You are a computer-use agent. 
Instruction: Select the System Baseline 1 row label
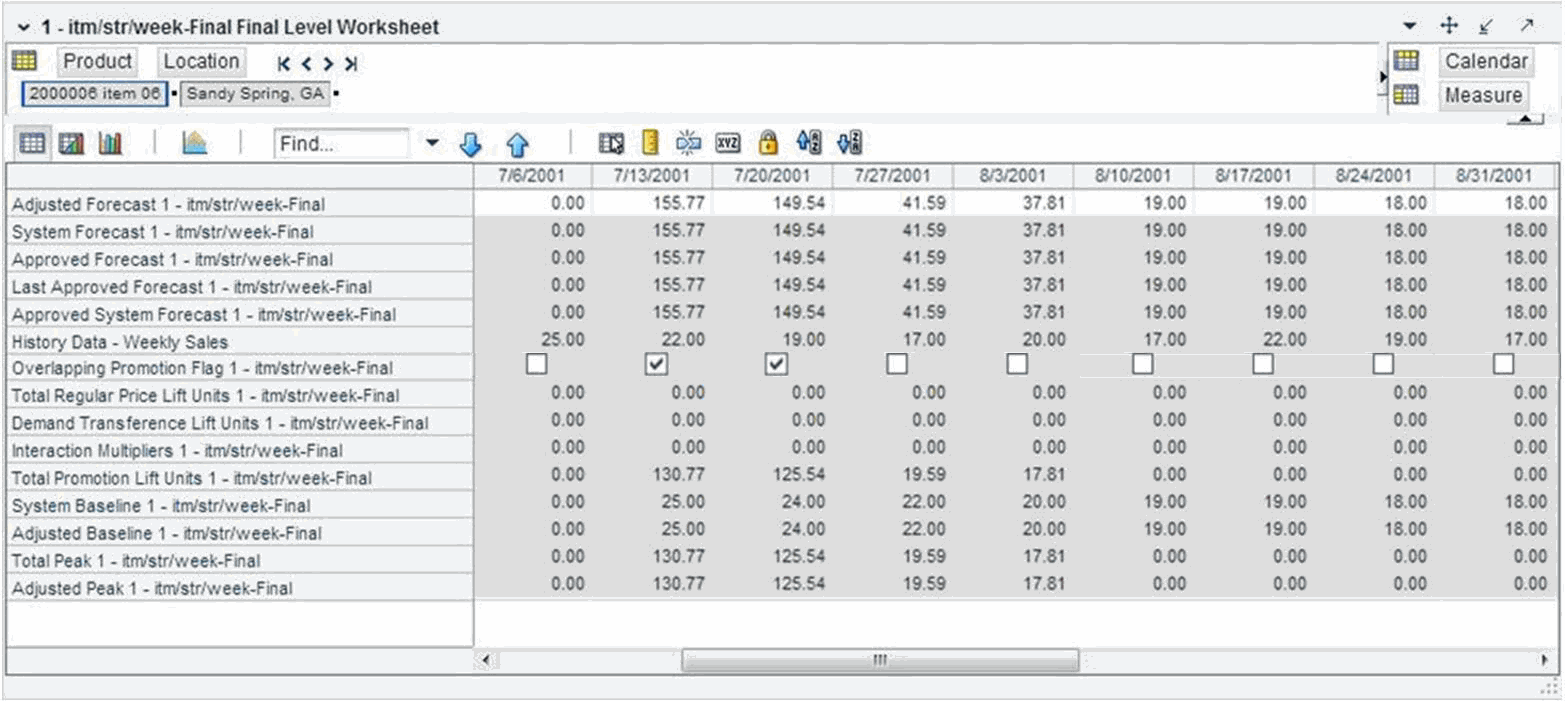tap(239, 506)
